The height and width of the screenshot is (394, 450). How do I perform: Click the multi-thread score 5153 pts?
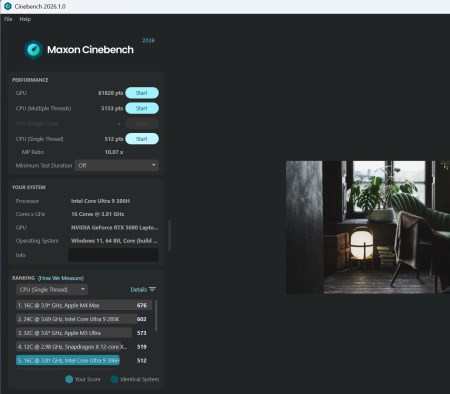coord(112,108)
